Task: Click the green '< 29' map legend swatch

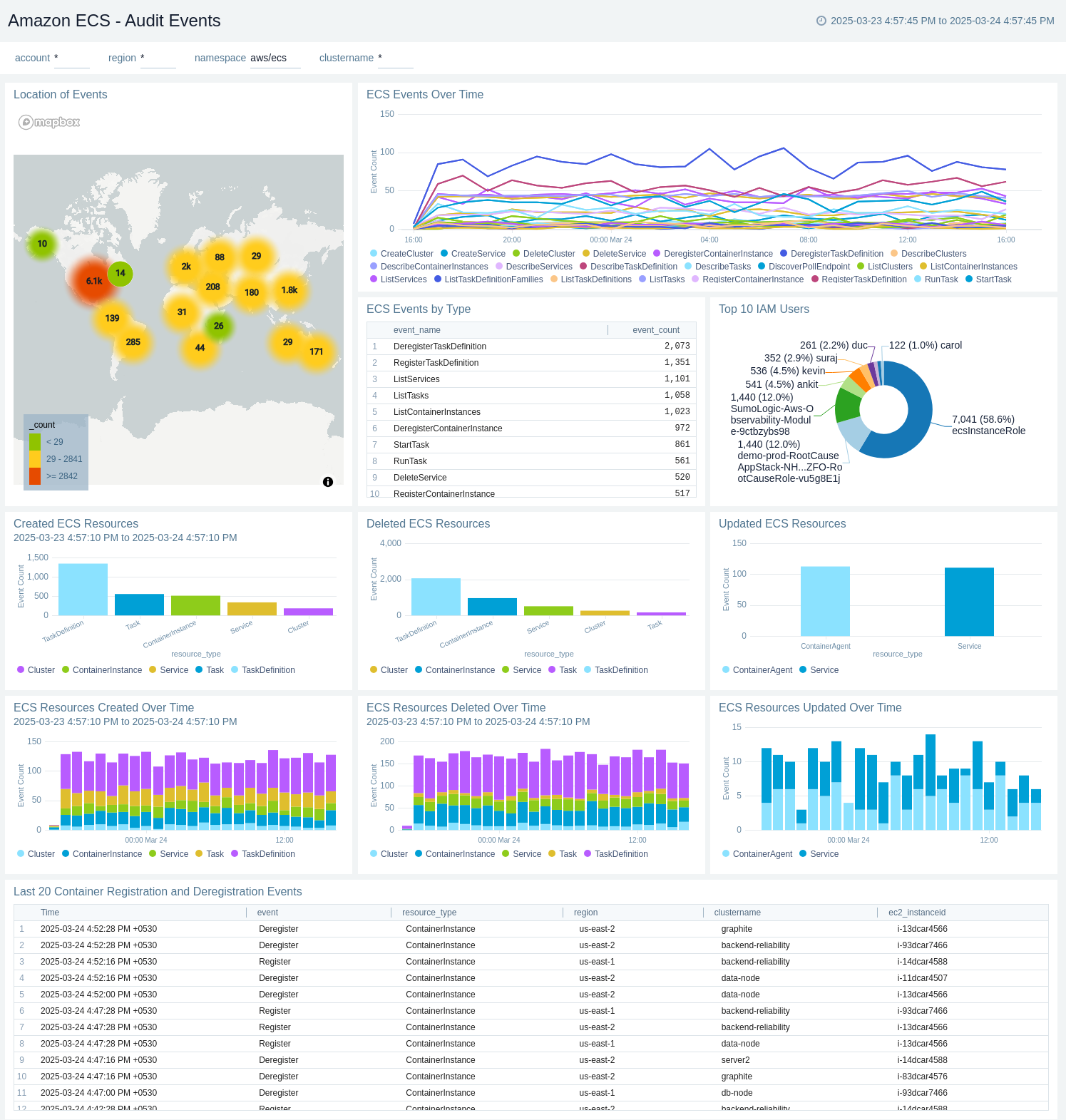Action: click(35, 442)
